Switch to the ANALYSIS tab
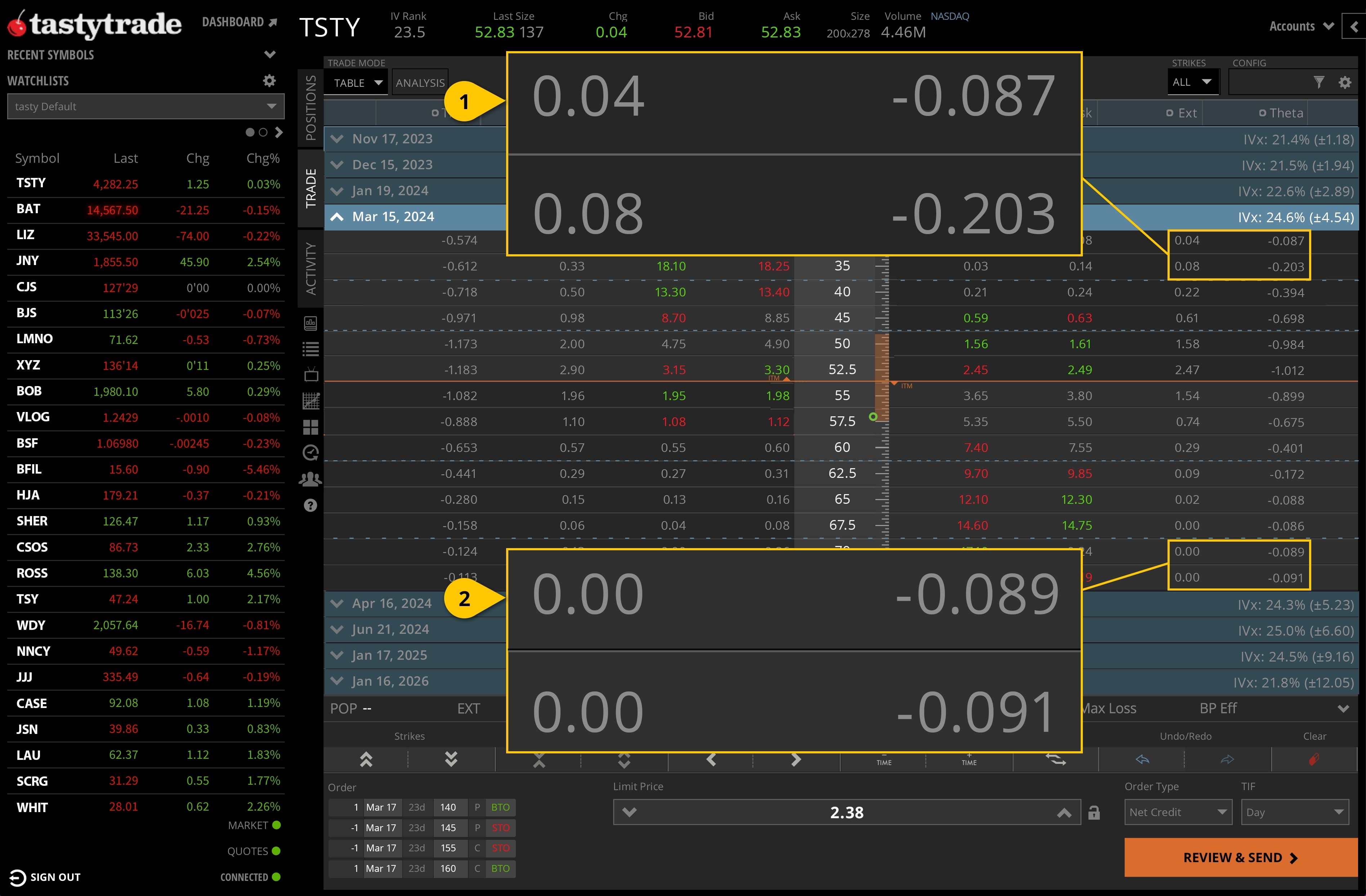This screenshot has height=896, width=1366. tap(420, 82)
